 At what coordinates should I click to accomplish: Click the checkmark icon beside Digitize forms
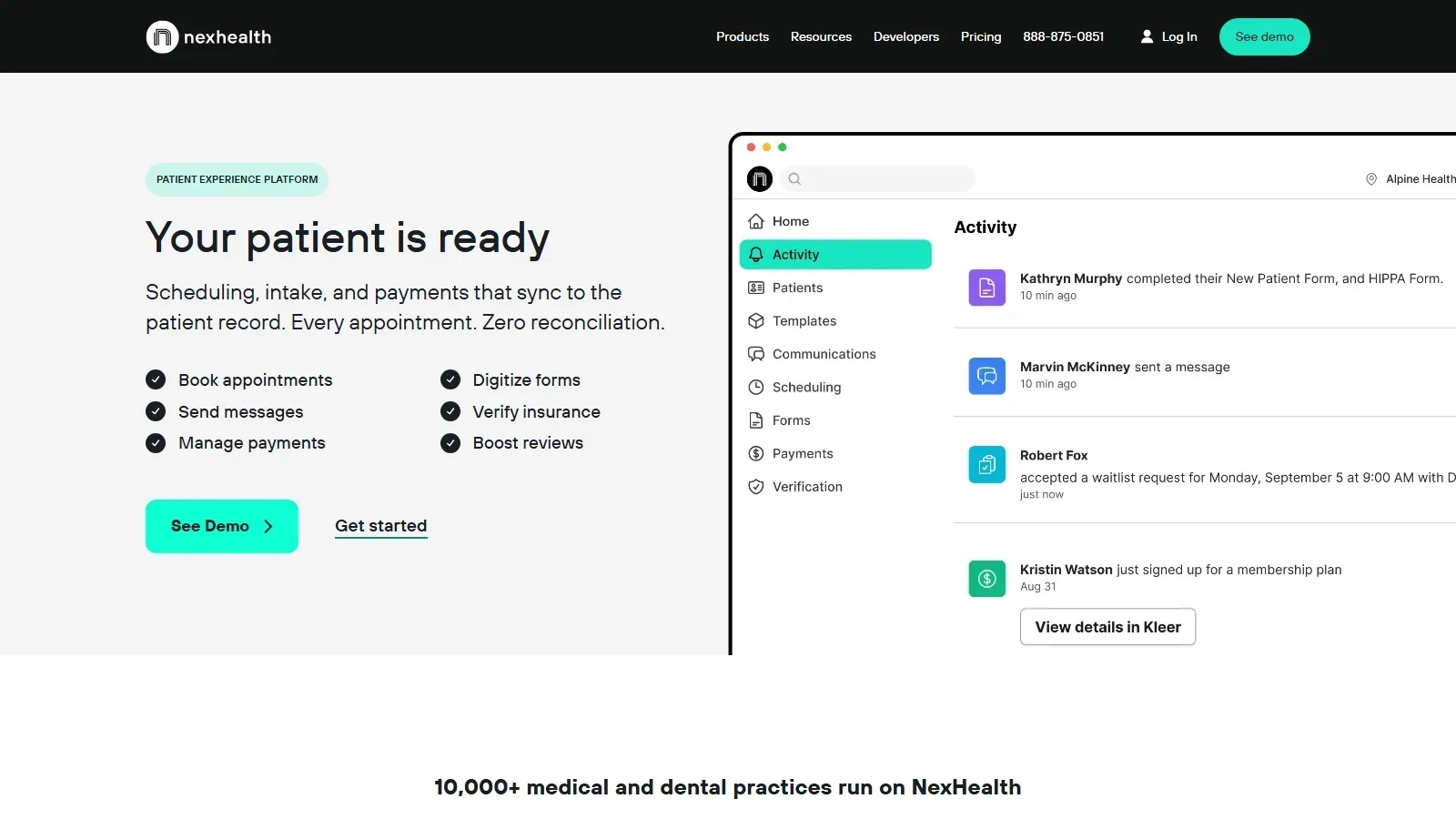click(450, 379)
